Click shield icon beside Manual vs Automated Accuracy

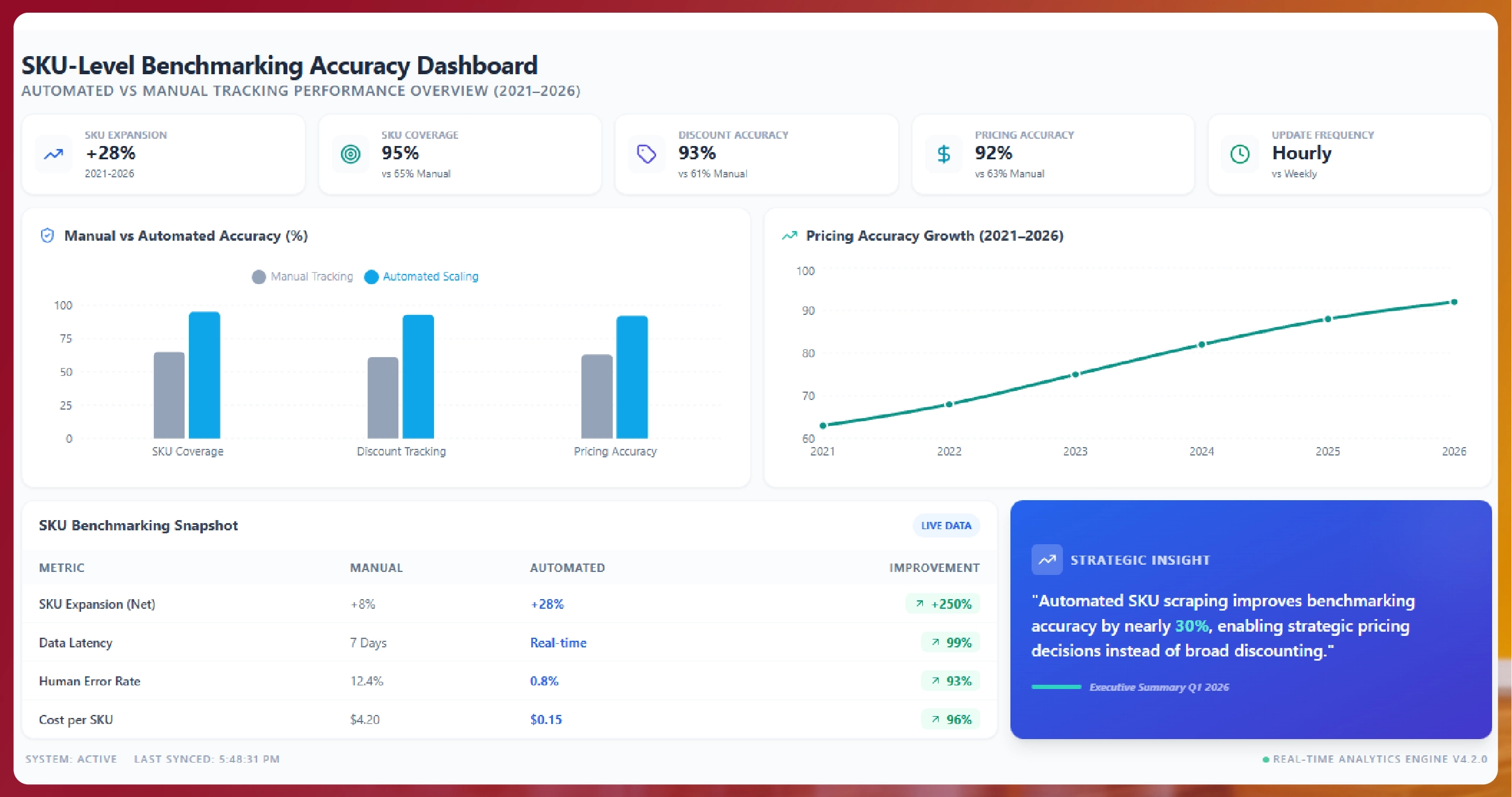47,235
